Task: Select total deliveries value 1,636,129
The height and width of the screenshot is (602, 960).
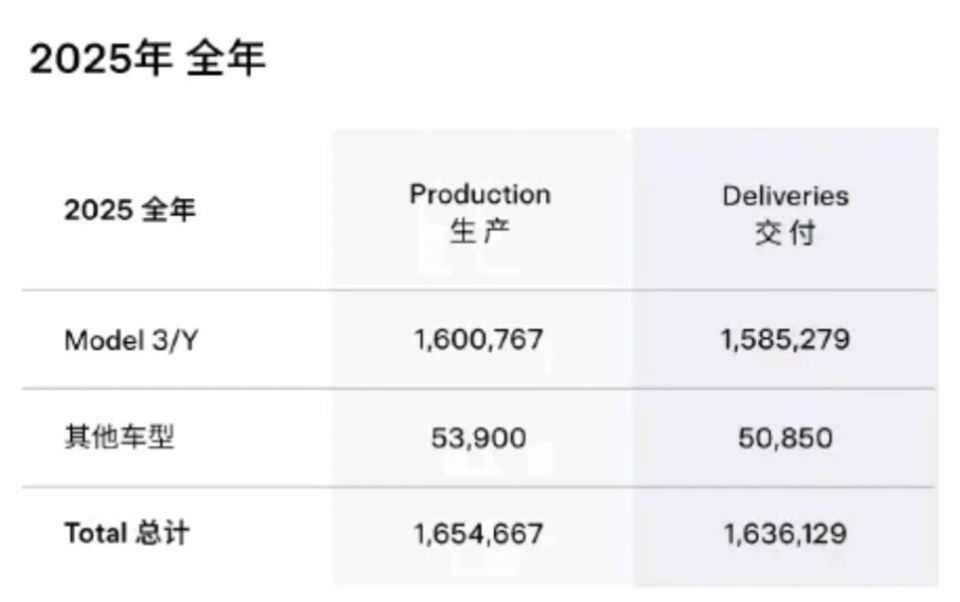Action: coord(785,533)
